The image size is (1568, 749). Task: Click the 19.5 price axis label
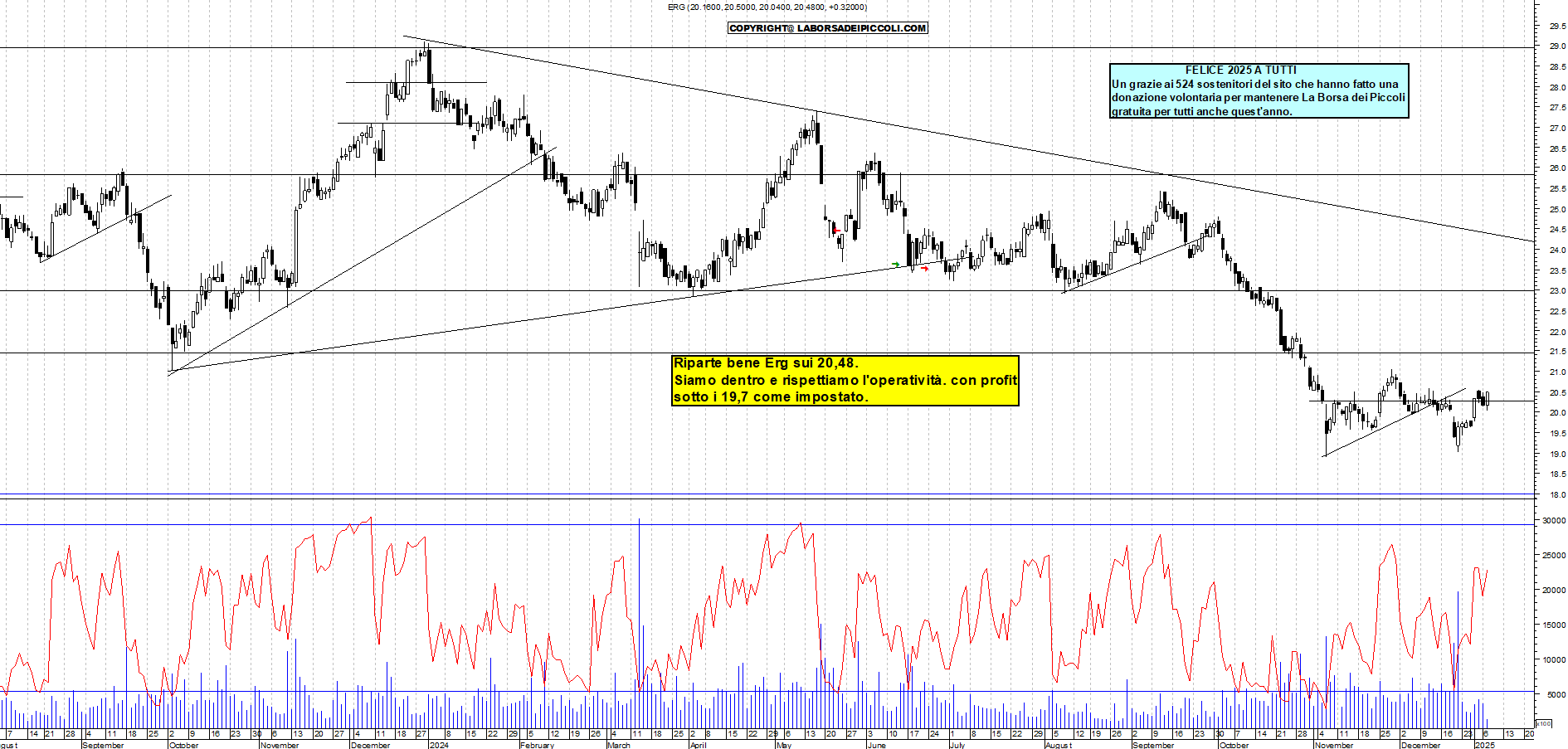point(1556,434)
